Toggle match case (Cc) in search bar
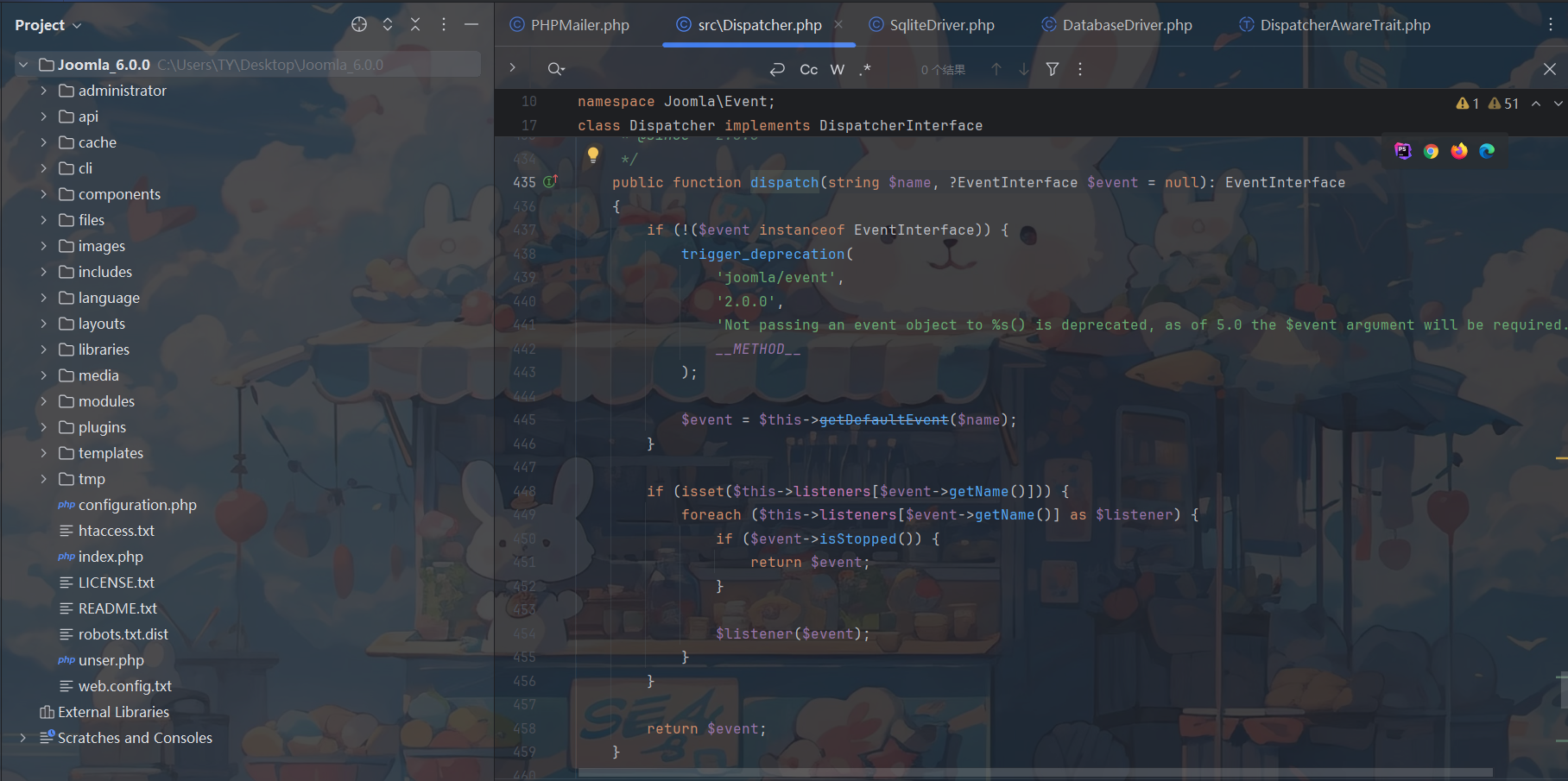The height and width of the screenshot is (781, 1568). coord(809,69)
